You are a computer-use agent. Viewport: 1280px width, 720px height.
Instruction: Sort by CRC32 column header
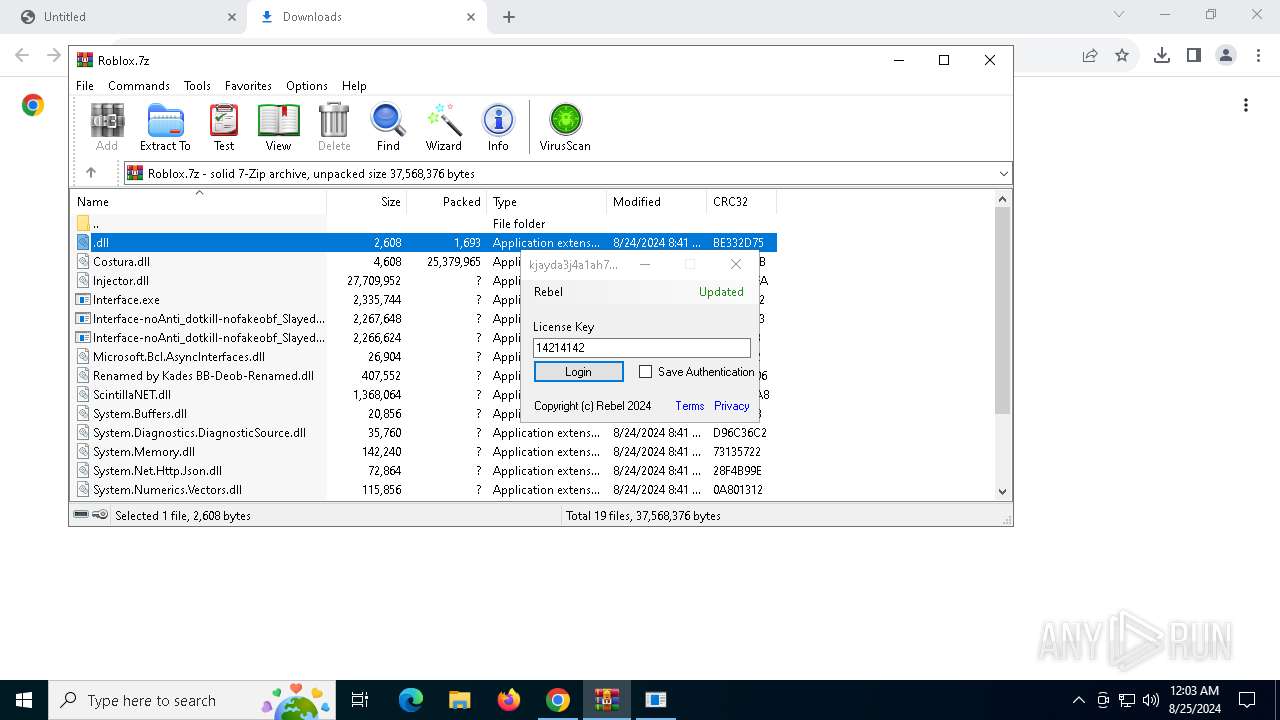pyautogui.click(x=742, y=202)
